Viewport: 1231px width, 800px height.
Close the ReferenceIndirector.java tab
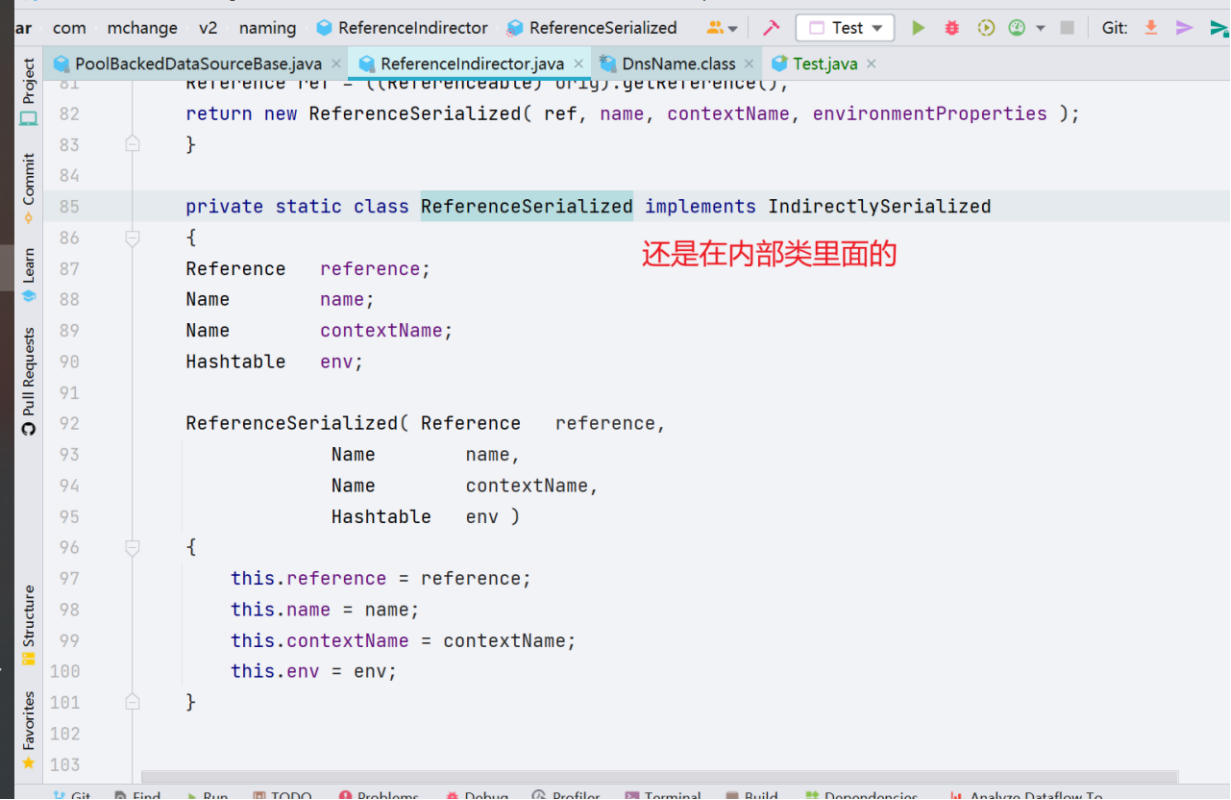pyautogui.click(x=578, y=64)
